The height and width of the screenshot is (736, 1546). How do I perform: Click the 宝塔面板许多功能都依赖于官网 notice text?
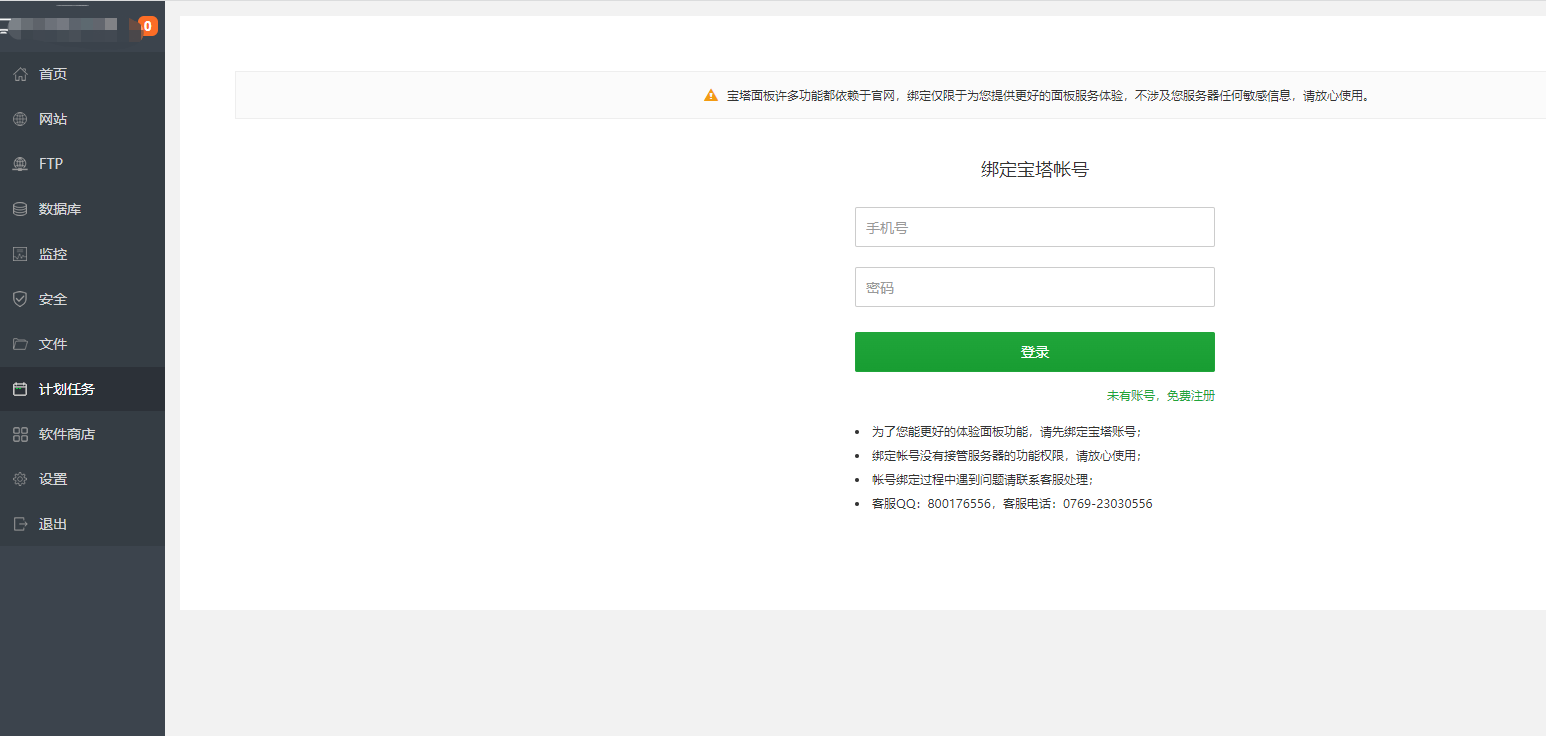1048,96
